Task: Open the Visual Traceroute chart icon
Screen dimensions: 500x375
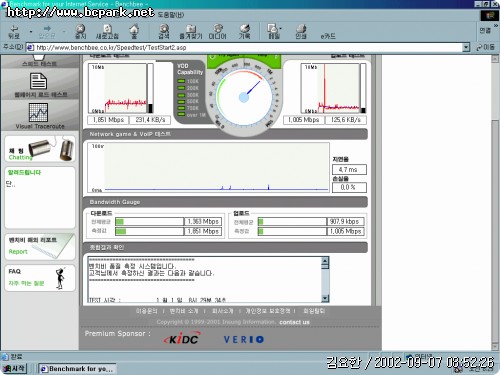Action: click(x=38, y=112)
